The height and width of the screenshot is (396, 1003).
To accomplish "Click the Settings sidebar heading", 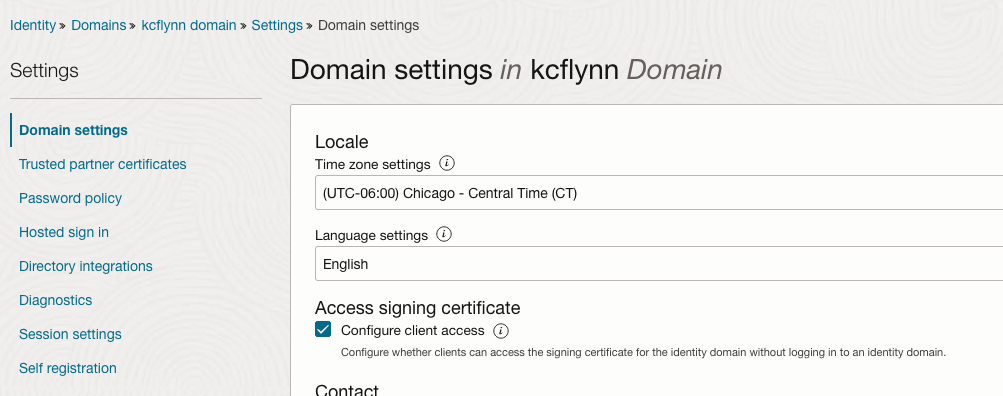I will (44, 70).
